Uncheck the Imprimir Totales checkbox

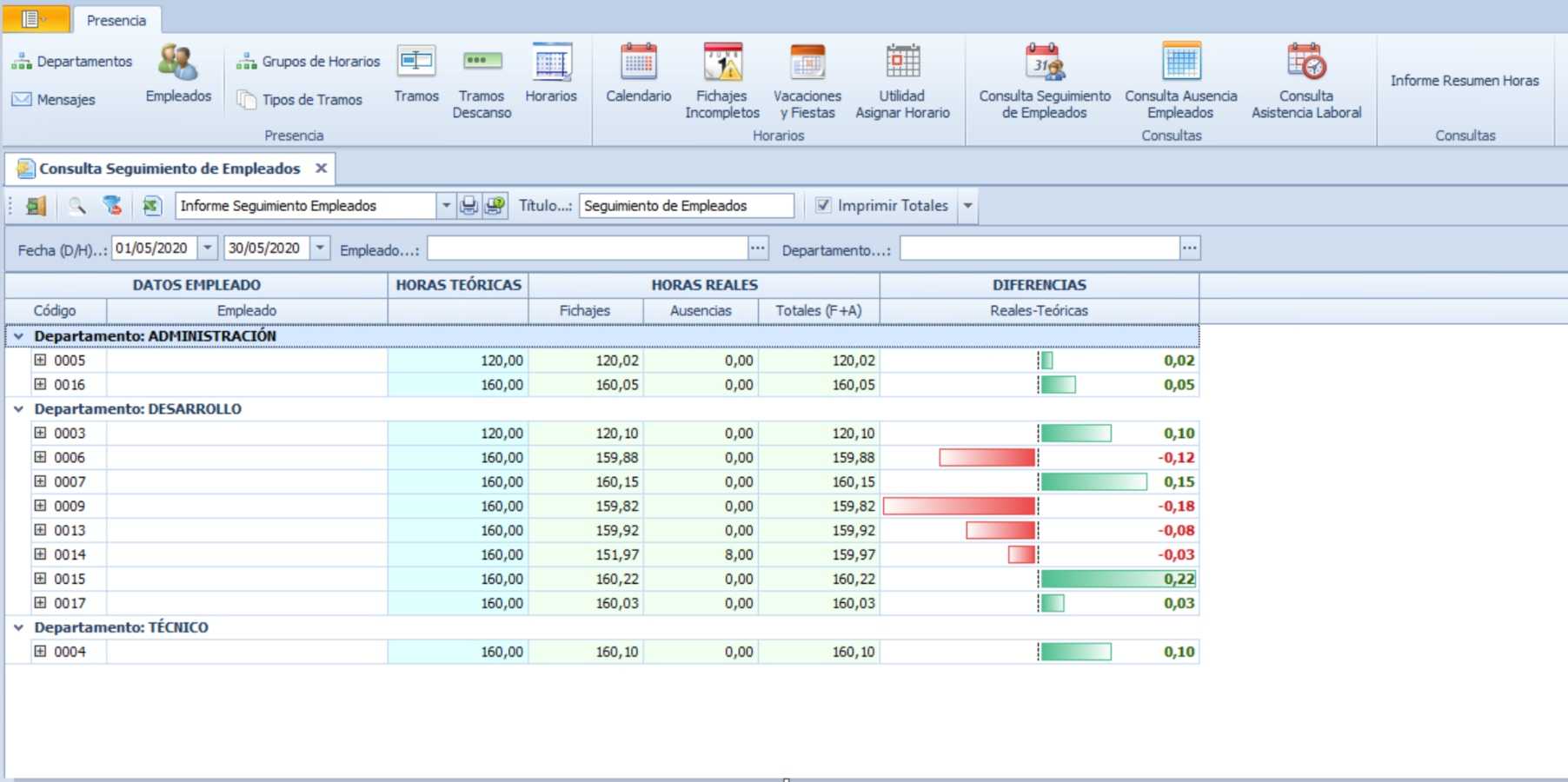pos(822,206)
